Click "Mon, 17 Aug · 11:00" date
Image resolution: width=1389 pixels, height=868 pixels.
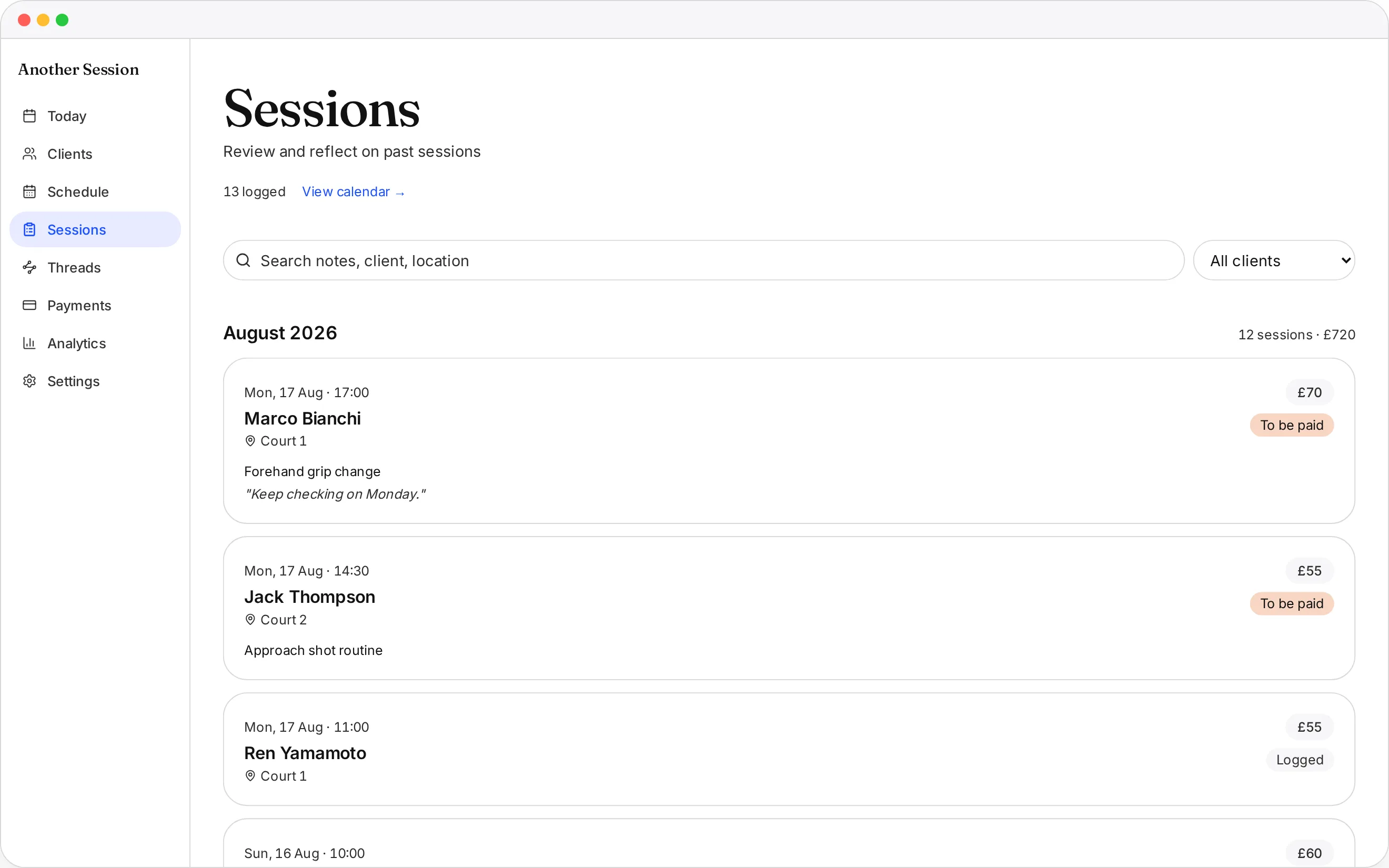coord(307,728)
